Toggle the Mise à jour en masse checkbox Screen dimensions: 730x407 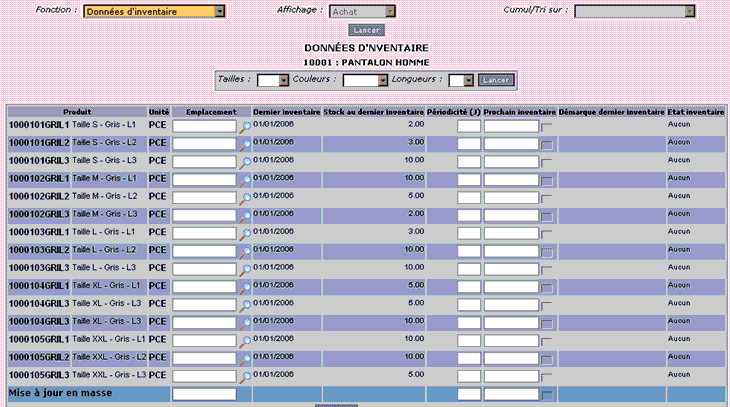pos(547,395)
